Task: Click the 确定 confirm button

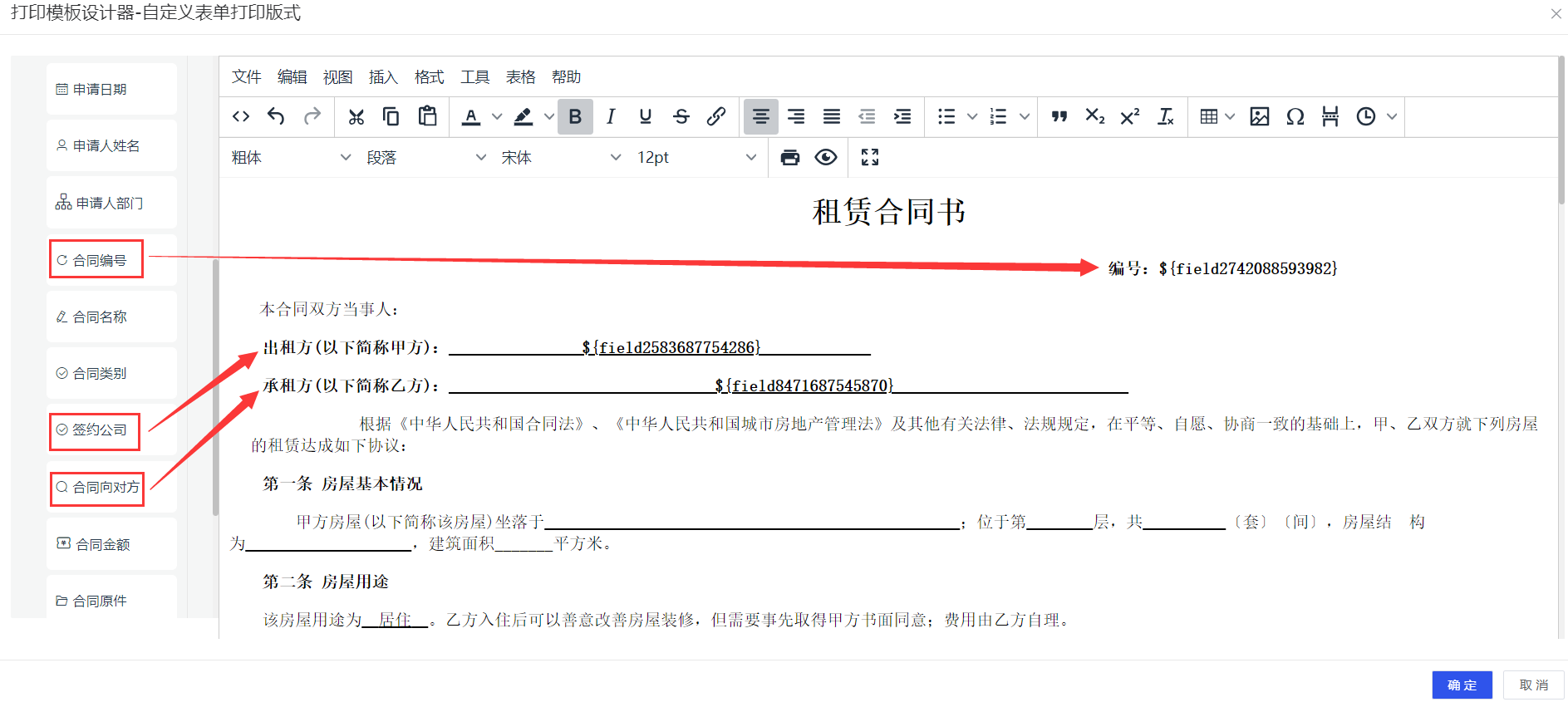Action: (1462, 685)
